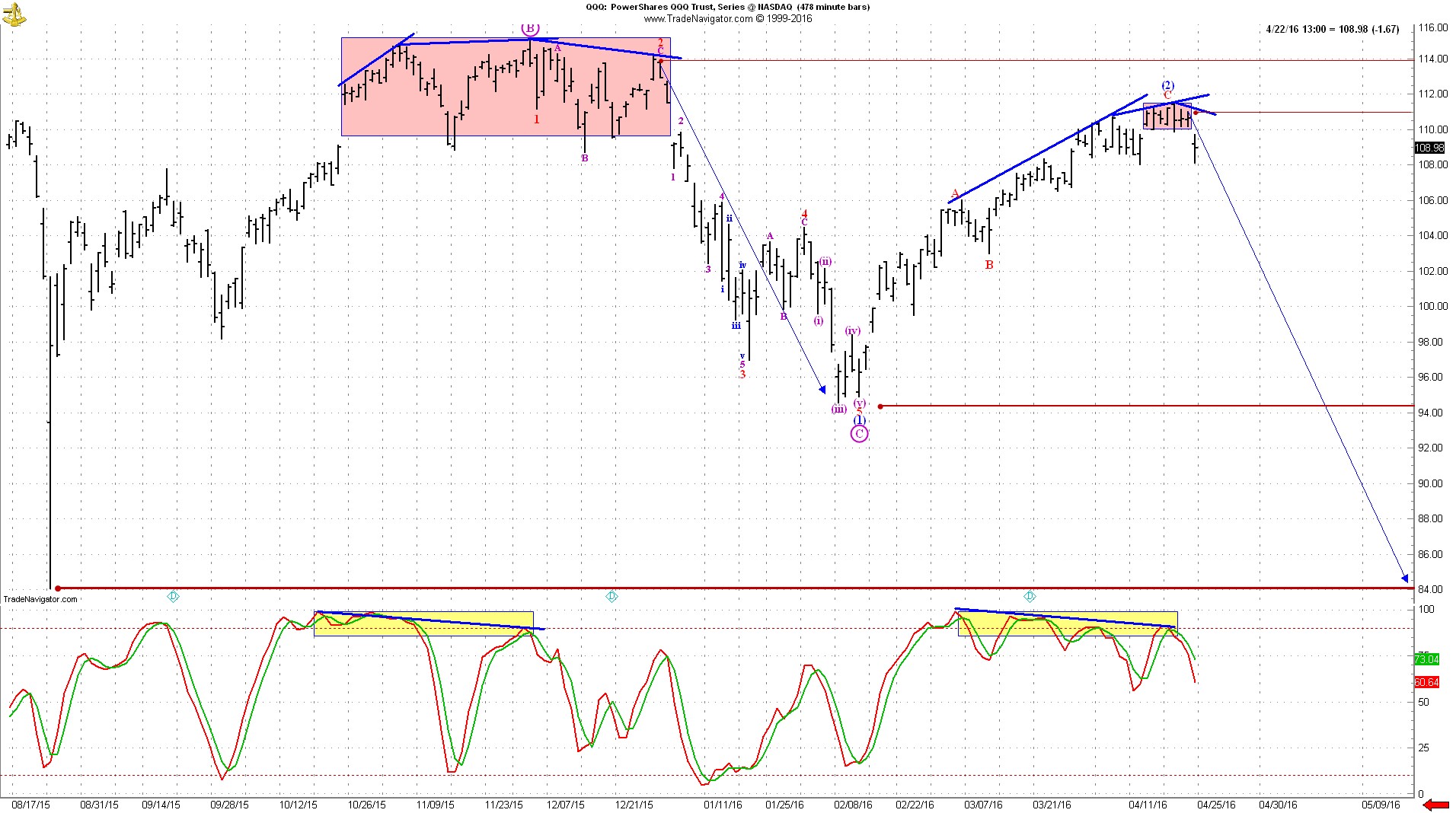Click the 100.00 price axis label
The image size is (1456, 813).
point(1432,307)
